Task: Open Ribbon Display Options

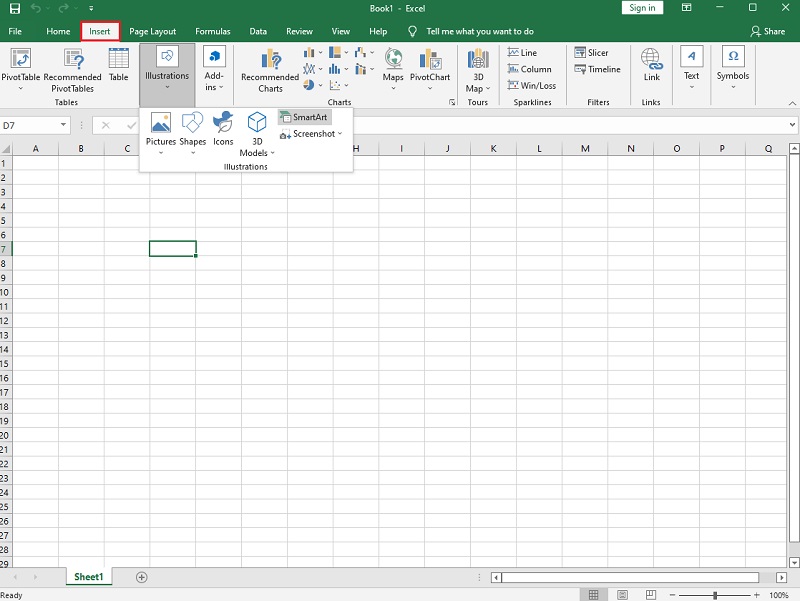Action: tap(687, 8)
